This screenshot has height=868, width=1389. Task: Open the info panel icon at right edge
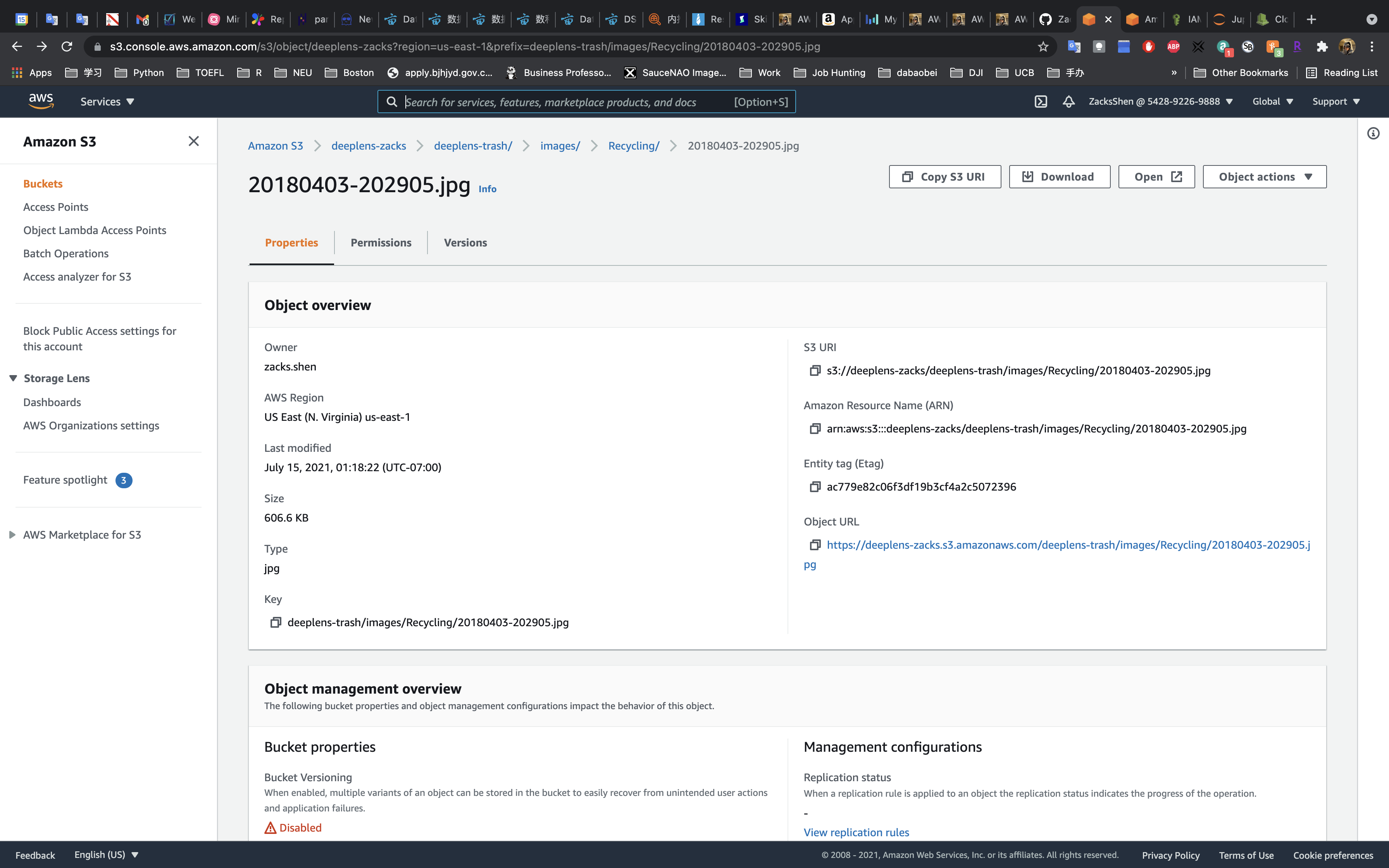pos(1373,134)
